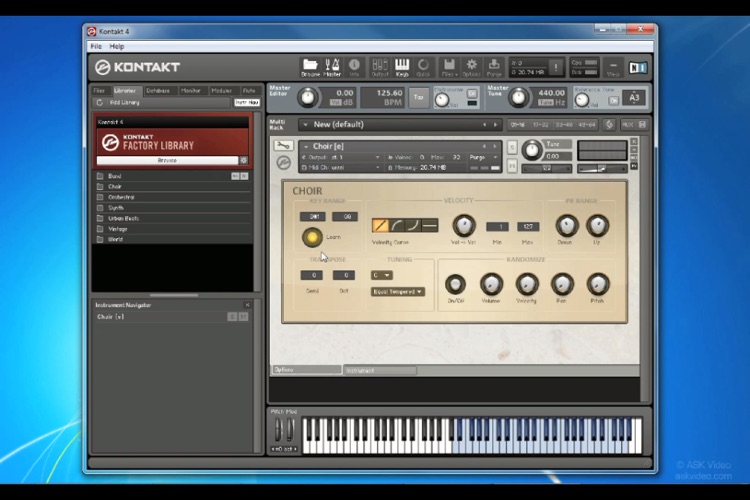The height and width of the screenshot is (500, 750).
Task: Open the wrench edit mode for Choir
Action: [283, 145]
